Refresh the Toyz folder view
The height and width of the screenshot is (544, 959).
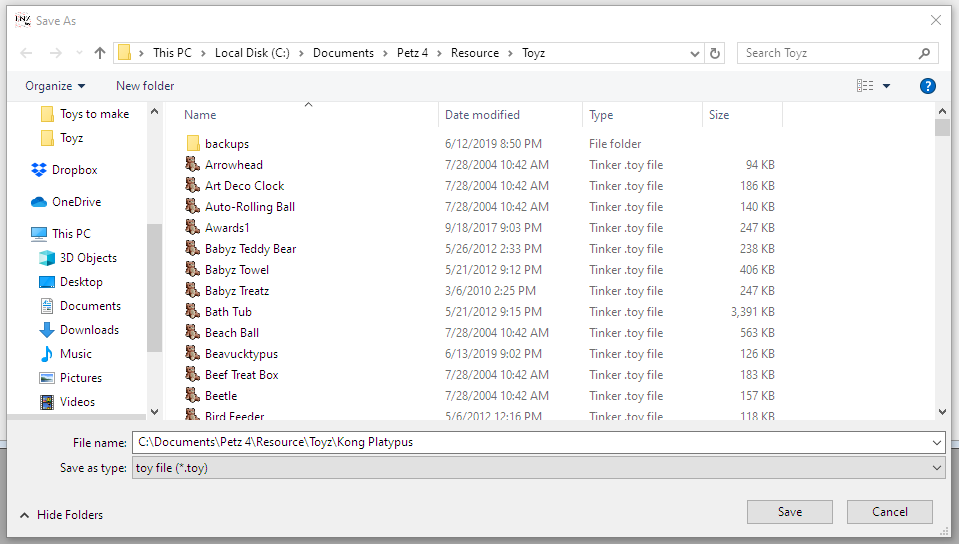714,53
